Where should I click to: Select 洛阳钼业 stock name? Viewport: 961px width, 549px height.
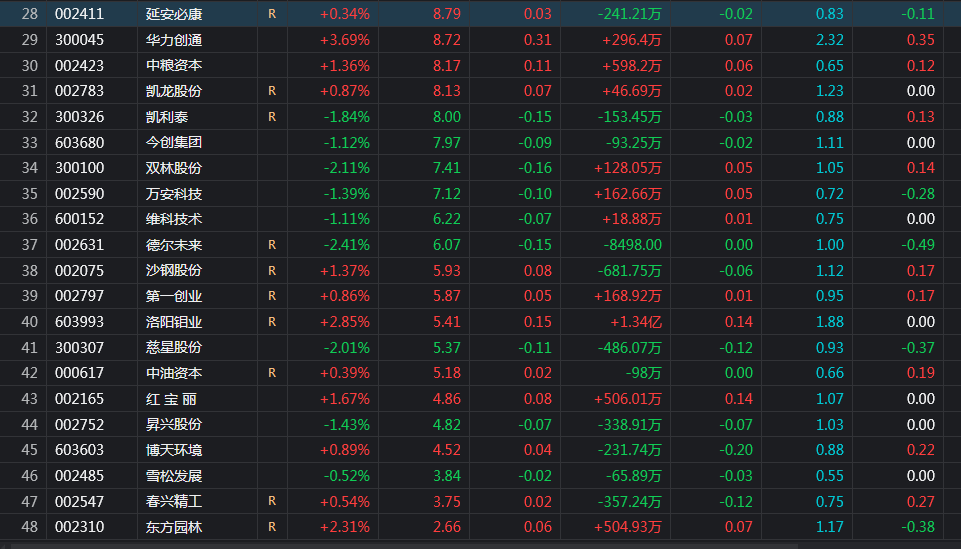[174, 322]
